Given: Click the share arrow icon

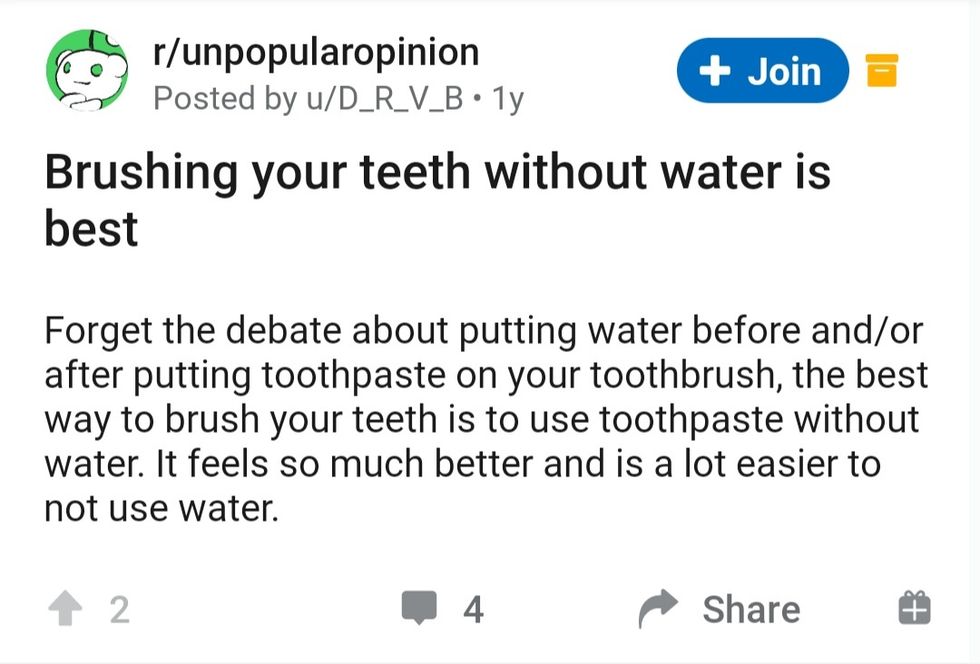Looking at the screenshot, I should tap(658, 609).
